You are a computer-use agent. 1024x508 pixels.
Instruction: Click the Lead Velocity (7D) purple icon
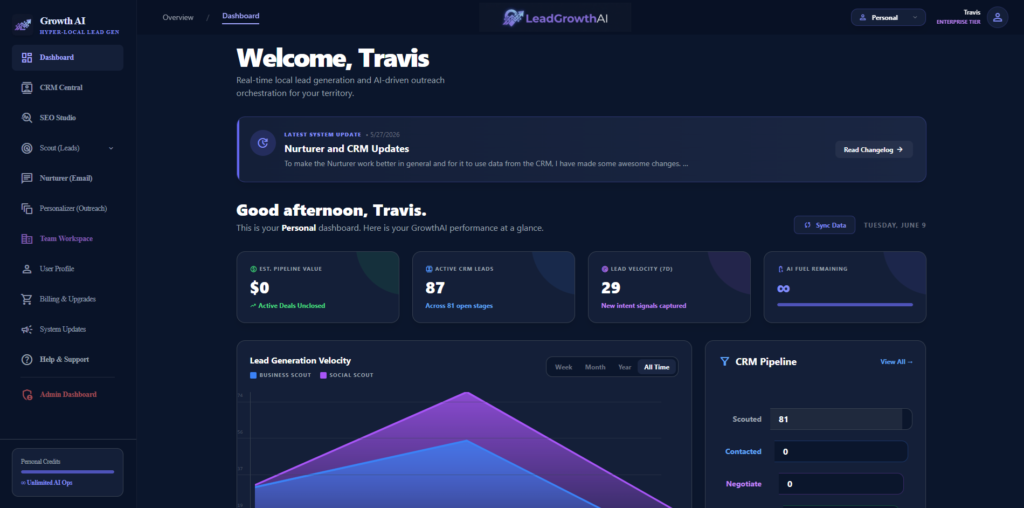(605, 269)
